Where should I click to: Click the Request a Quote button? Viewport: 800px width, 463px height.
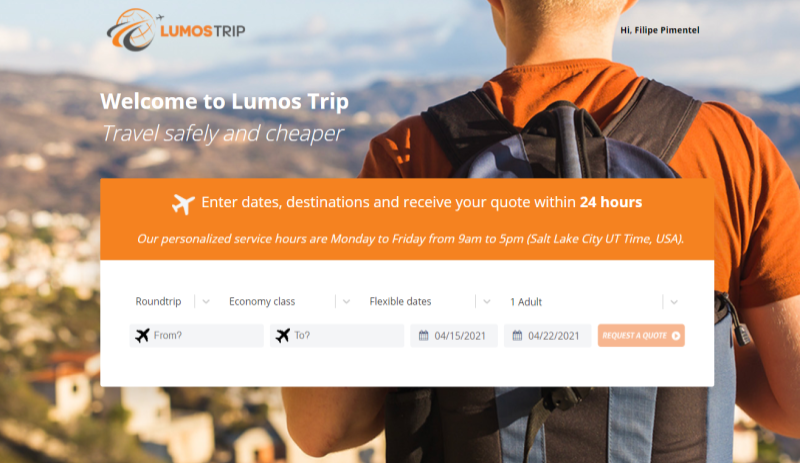(641, 335)
